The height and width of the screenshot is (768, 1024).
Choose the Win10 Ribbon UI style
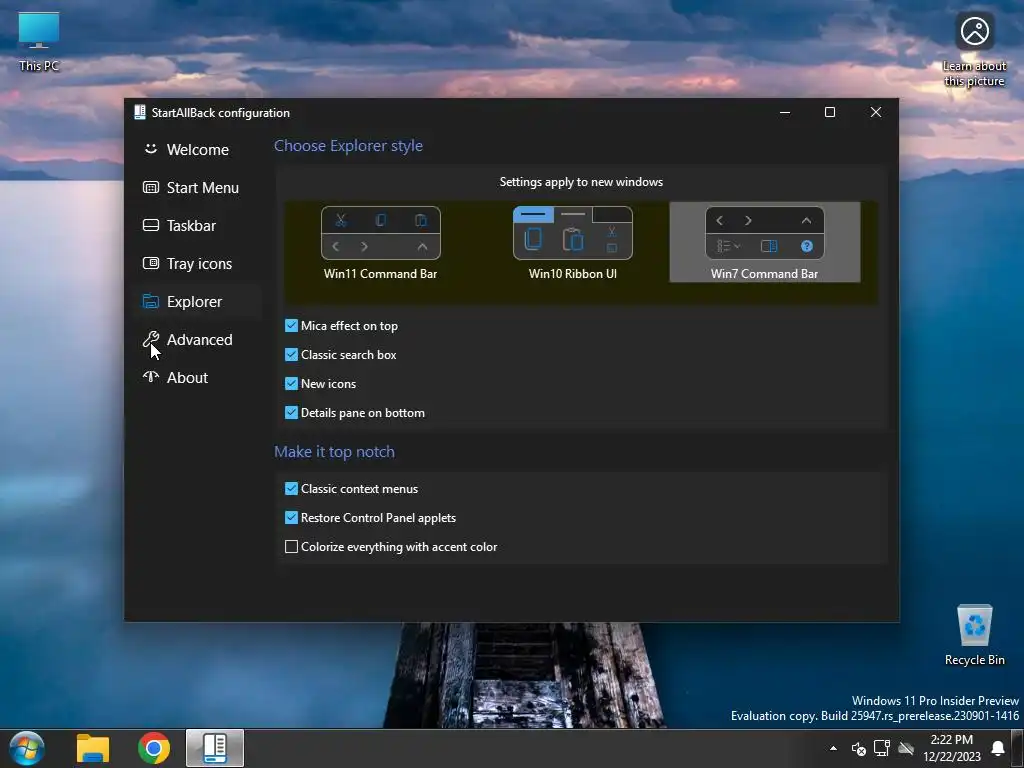pos(573,243)
